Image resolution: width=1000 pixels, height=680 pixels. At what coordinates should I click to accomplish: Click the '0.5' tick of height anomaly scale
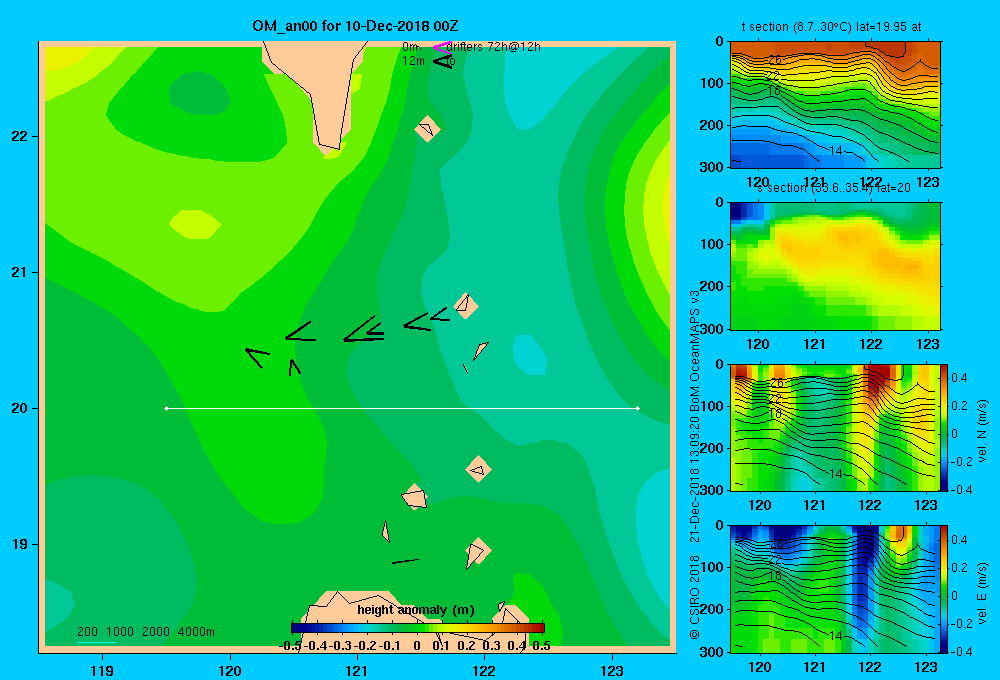[541, 646]
